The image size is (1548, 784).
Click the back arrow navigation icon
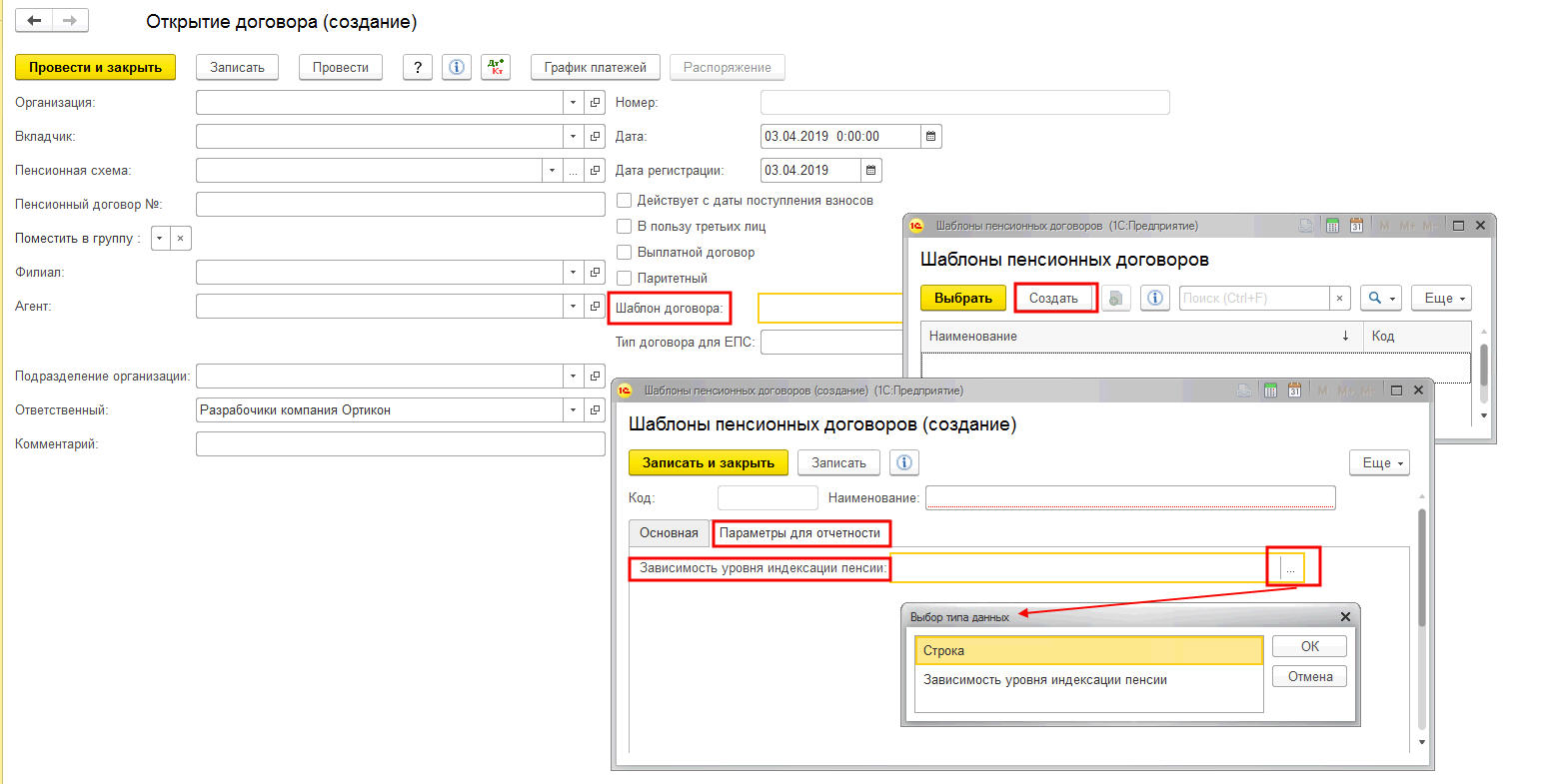coord(34,20)
